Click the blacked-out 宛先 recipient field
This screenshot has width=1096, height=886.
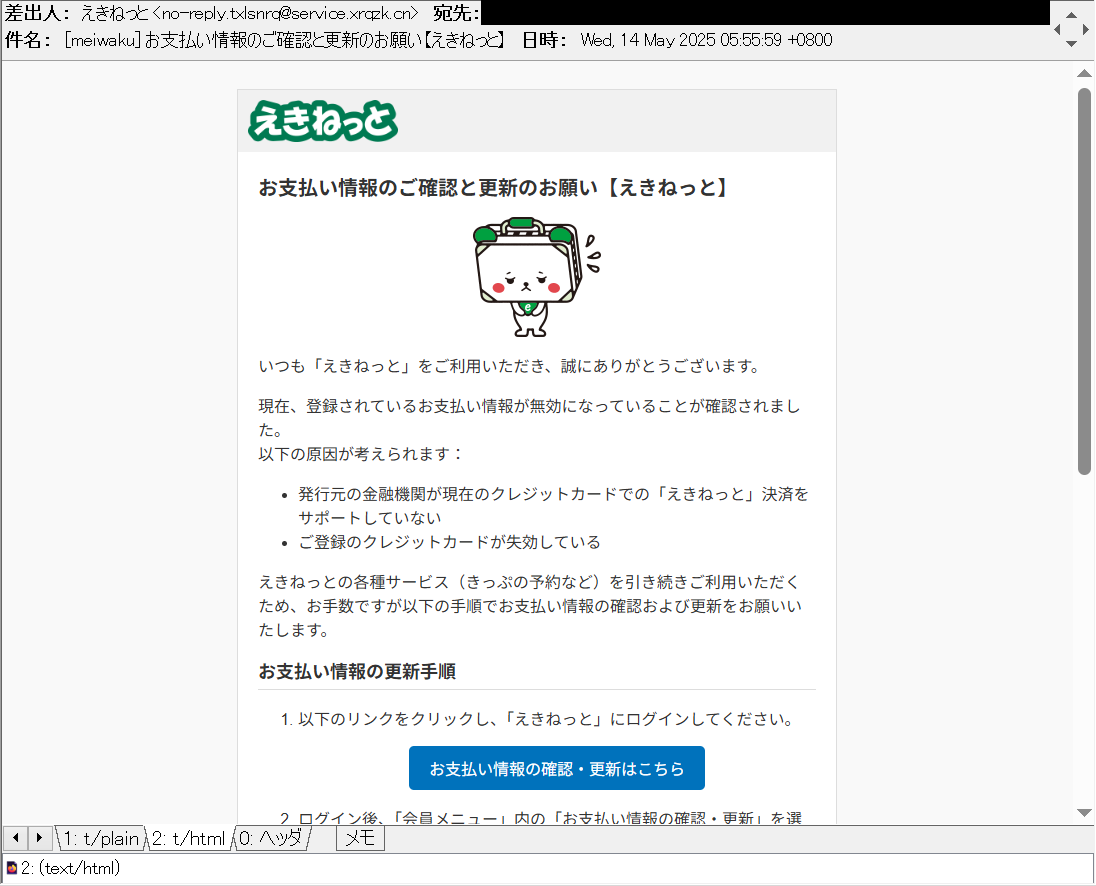point(765,13)
